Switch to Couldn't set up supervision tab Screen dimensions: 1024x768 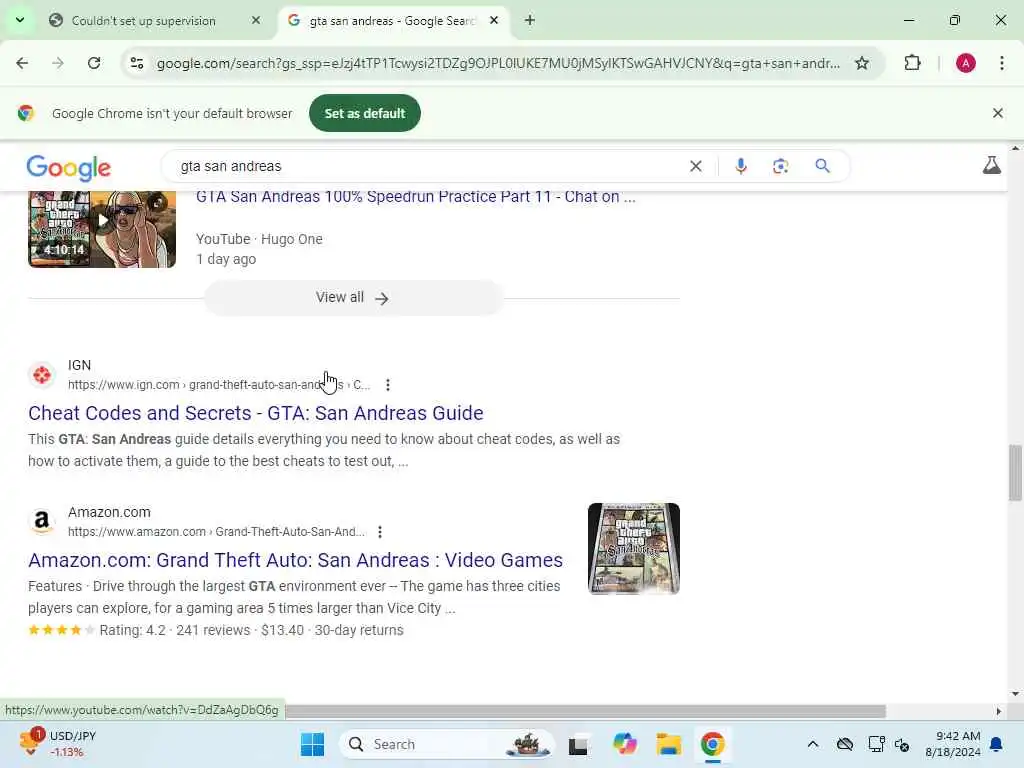click(x=144, y=21)
